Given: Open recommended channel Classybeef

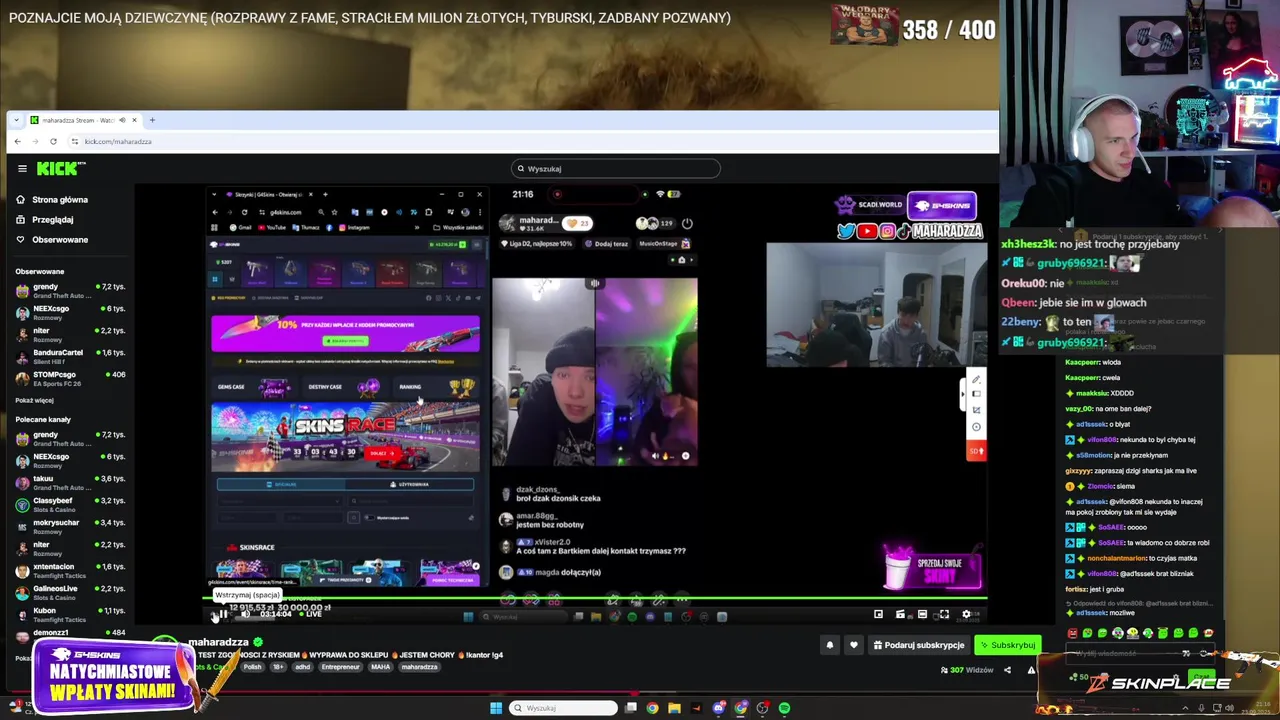Looking at the screenshot, I should 70,504.
